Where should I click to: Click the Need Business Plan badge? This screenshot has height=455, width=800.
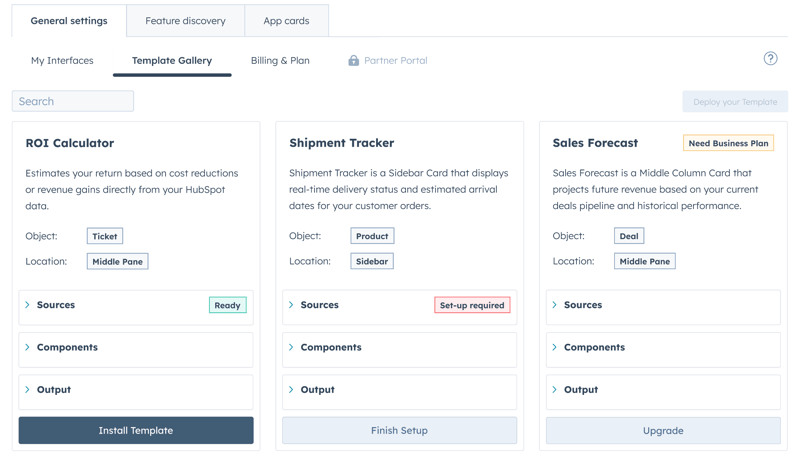coord(728,143)
